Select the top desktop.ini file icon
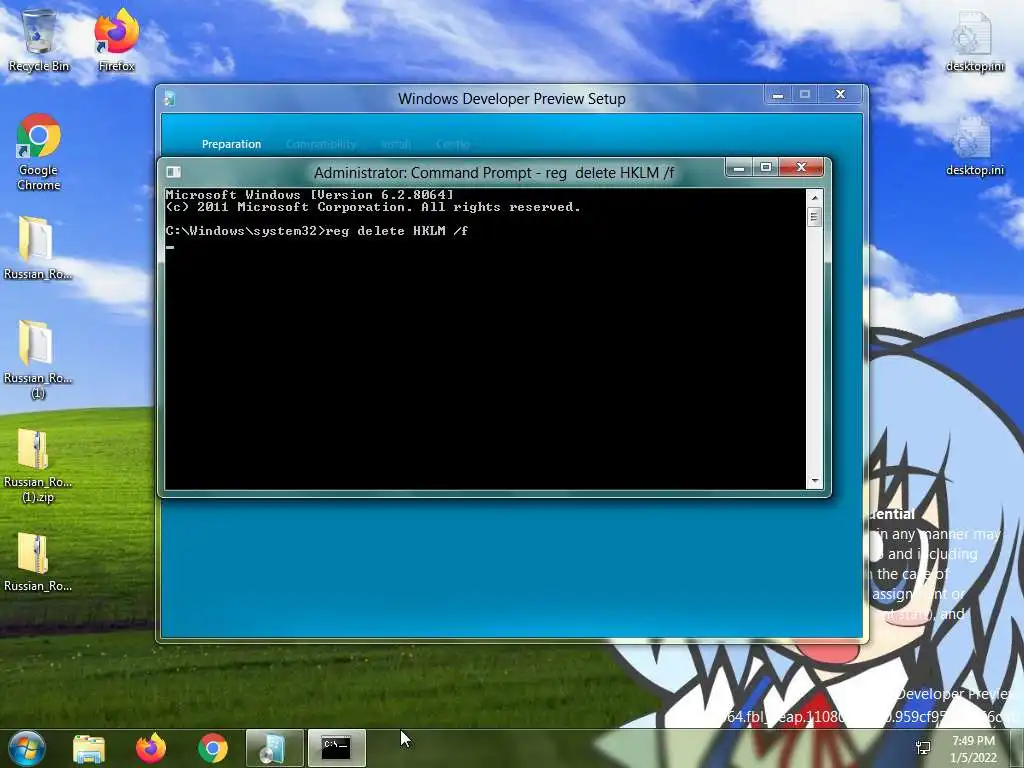1024x768 pixels. coord(974,40)
